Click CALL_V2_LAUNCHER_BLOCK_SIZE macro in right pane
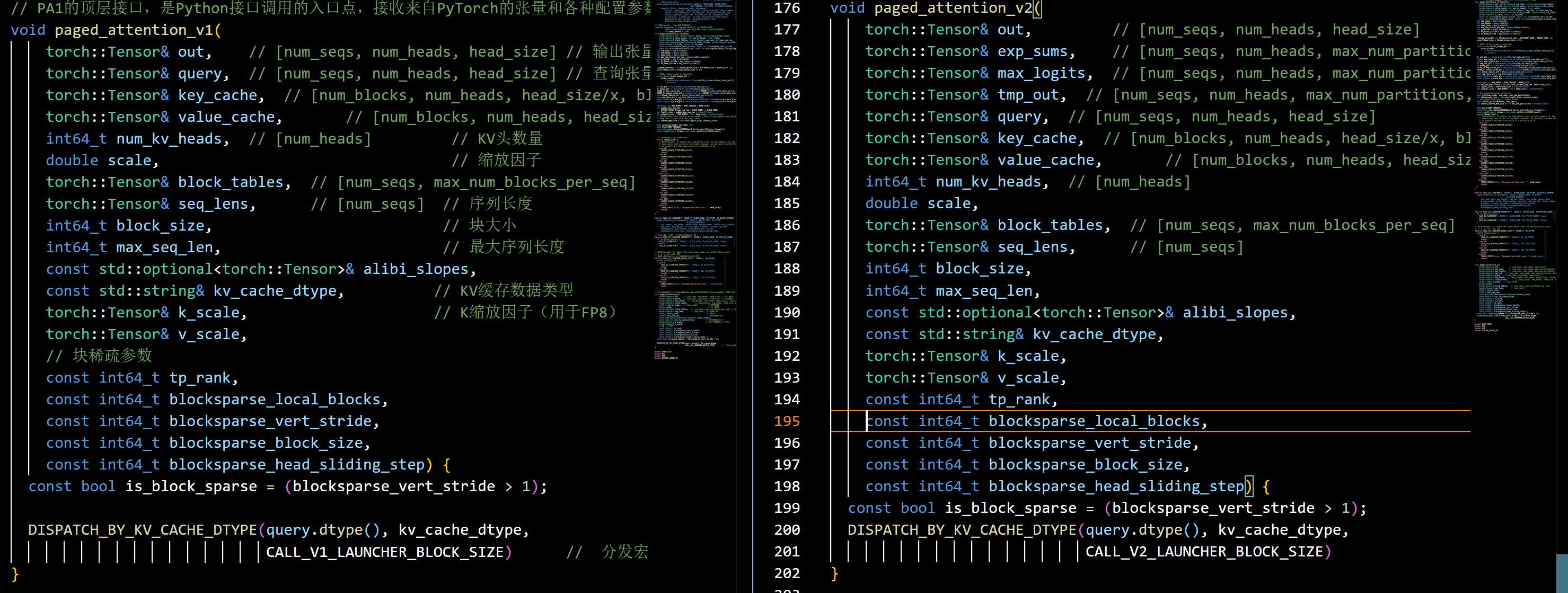Viewport: 1568px width, 593px height. click(x=1204, y=552)
